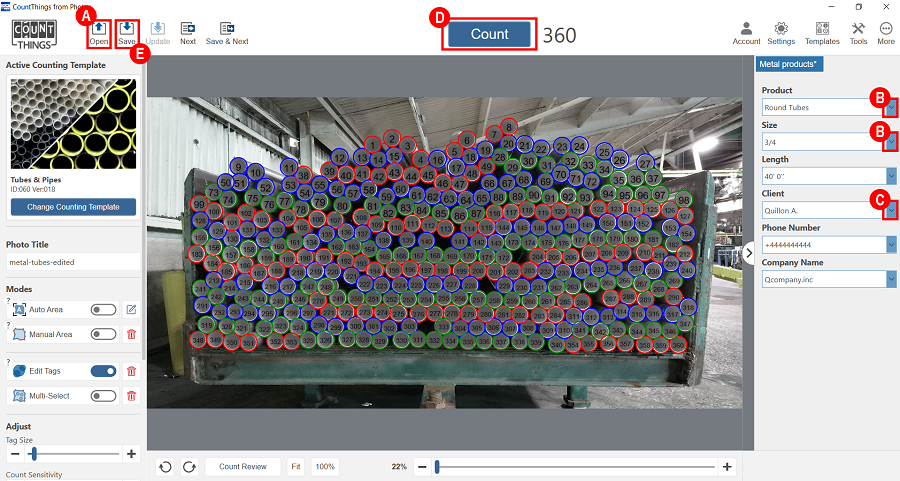Open the Account icon

[746, 29]
